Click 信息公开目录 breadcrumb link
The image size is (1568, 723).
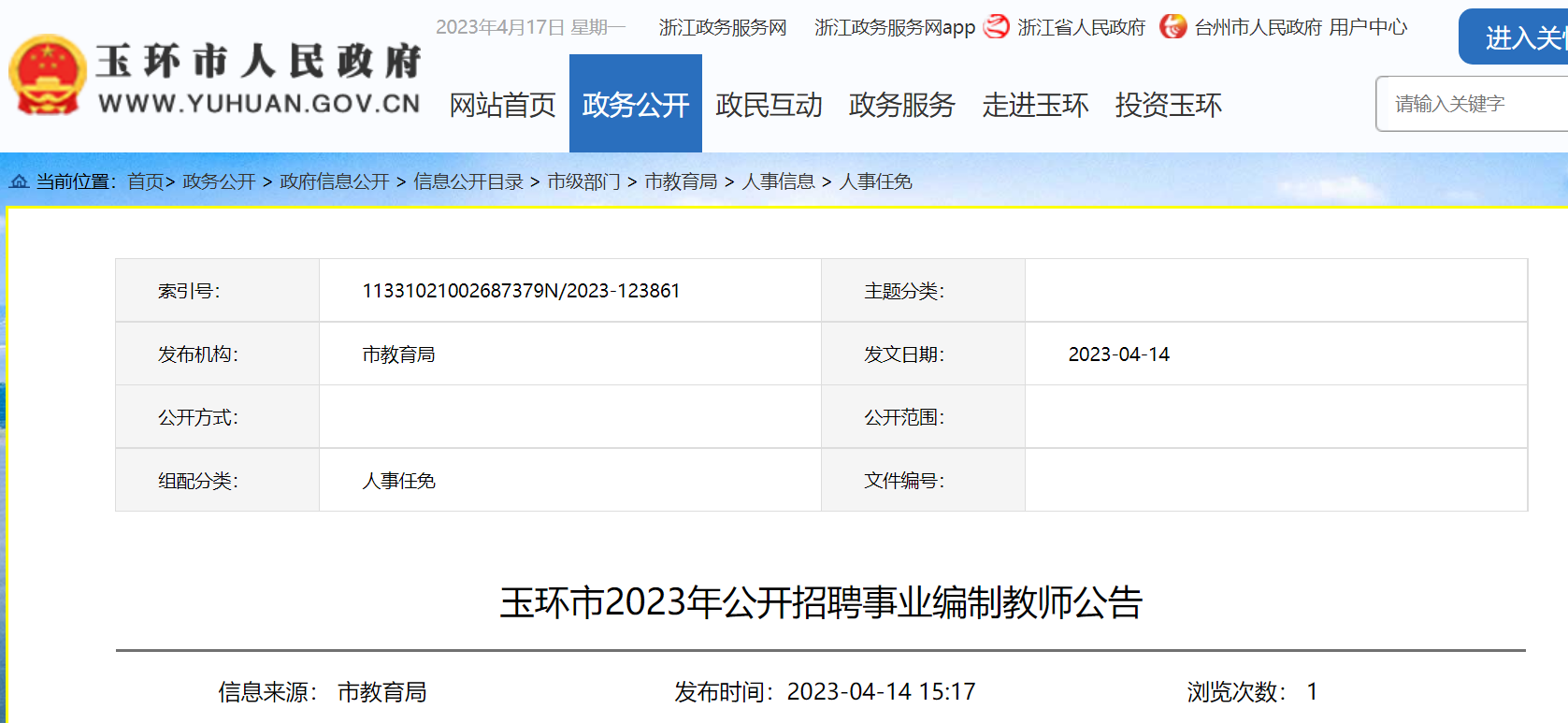coord(468,181)
